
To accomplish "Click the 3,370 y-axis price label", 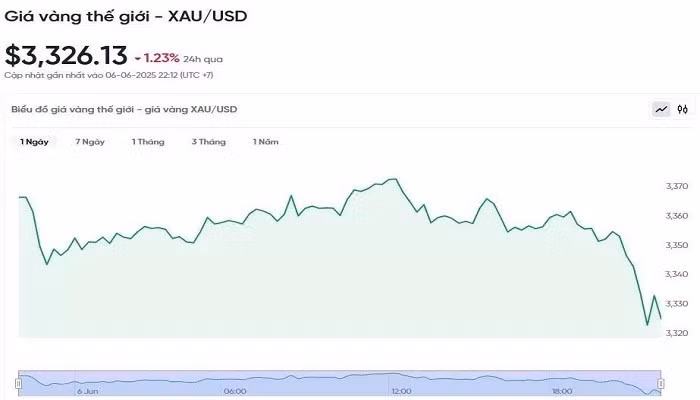I will 677,187.
